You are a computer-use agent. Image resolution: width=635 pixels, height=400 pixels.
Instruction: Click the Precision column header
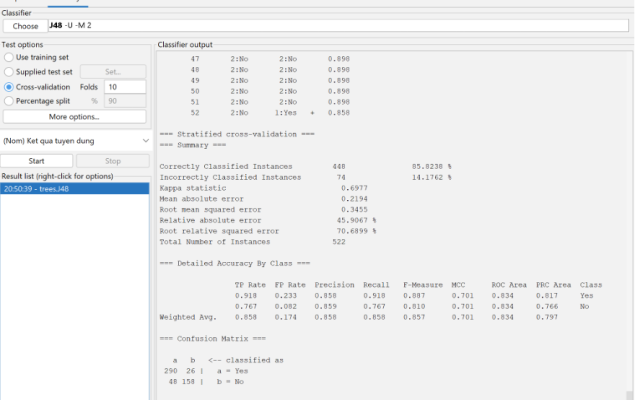click(335, 285)
